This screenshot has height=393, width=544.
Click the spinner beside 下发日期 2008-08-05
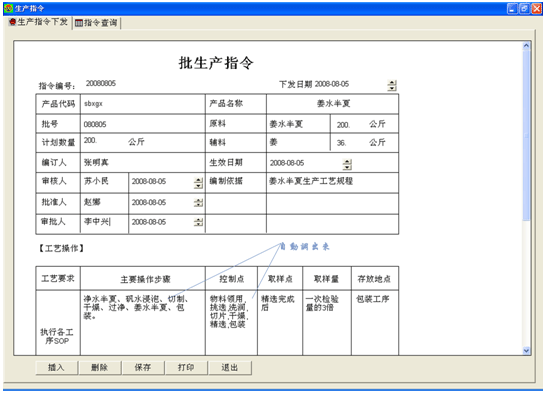point(392,85)
